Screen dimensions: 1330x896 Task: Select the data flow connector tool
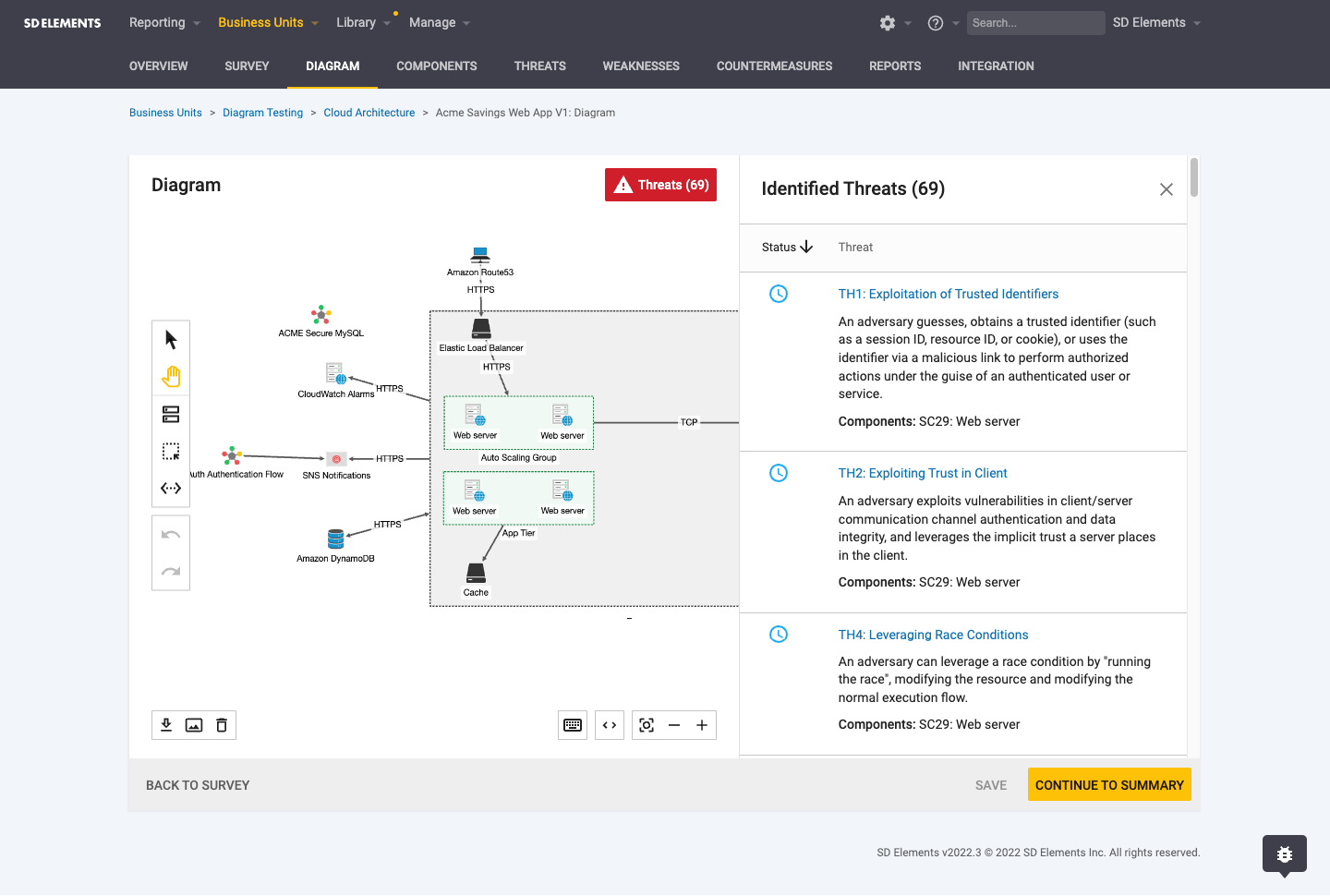click(x=171, y=488)
